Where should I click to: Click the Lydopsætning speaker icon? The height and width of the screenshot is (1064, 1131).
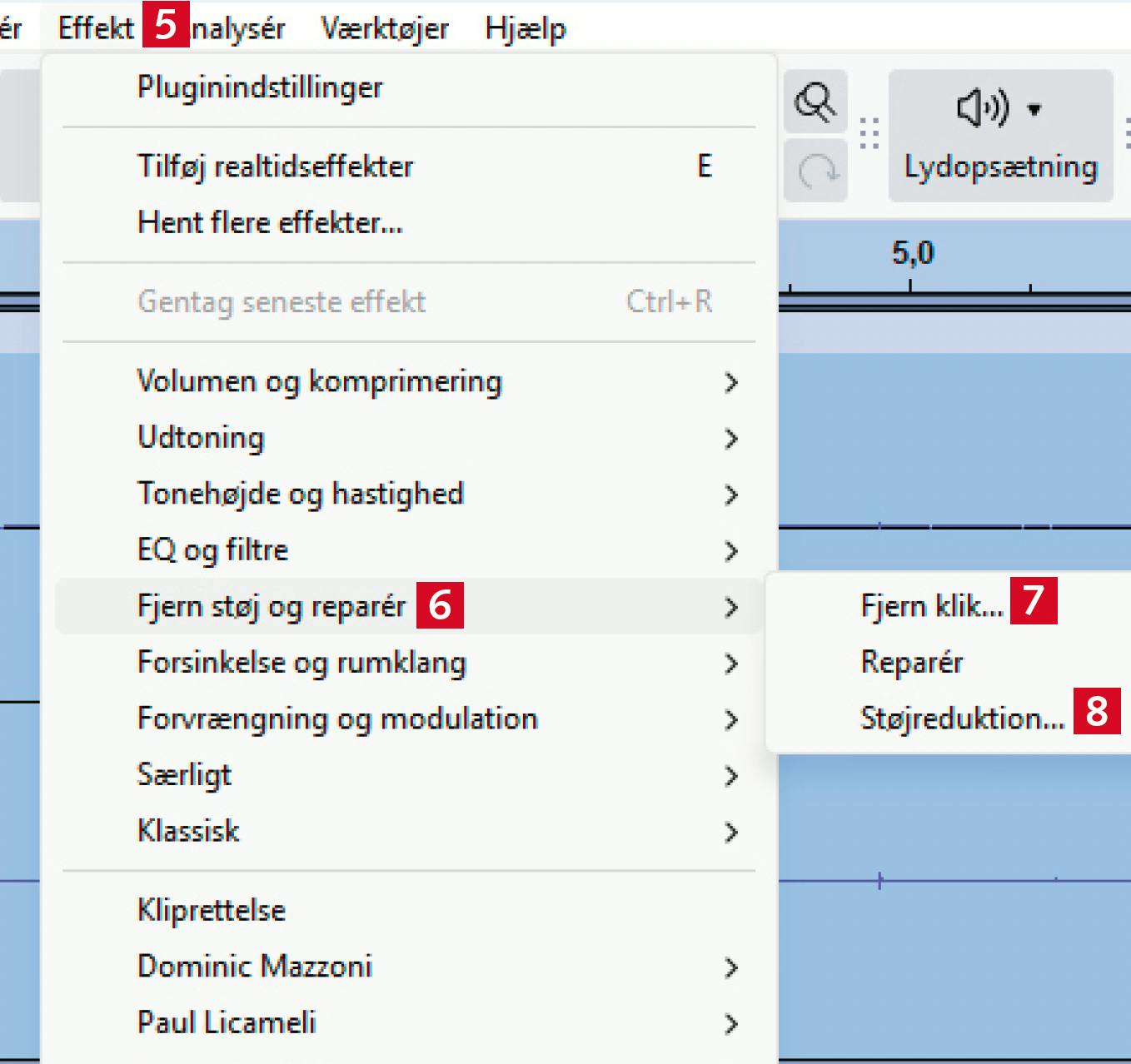[983, 108]
